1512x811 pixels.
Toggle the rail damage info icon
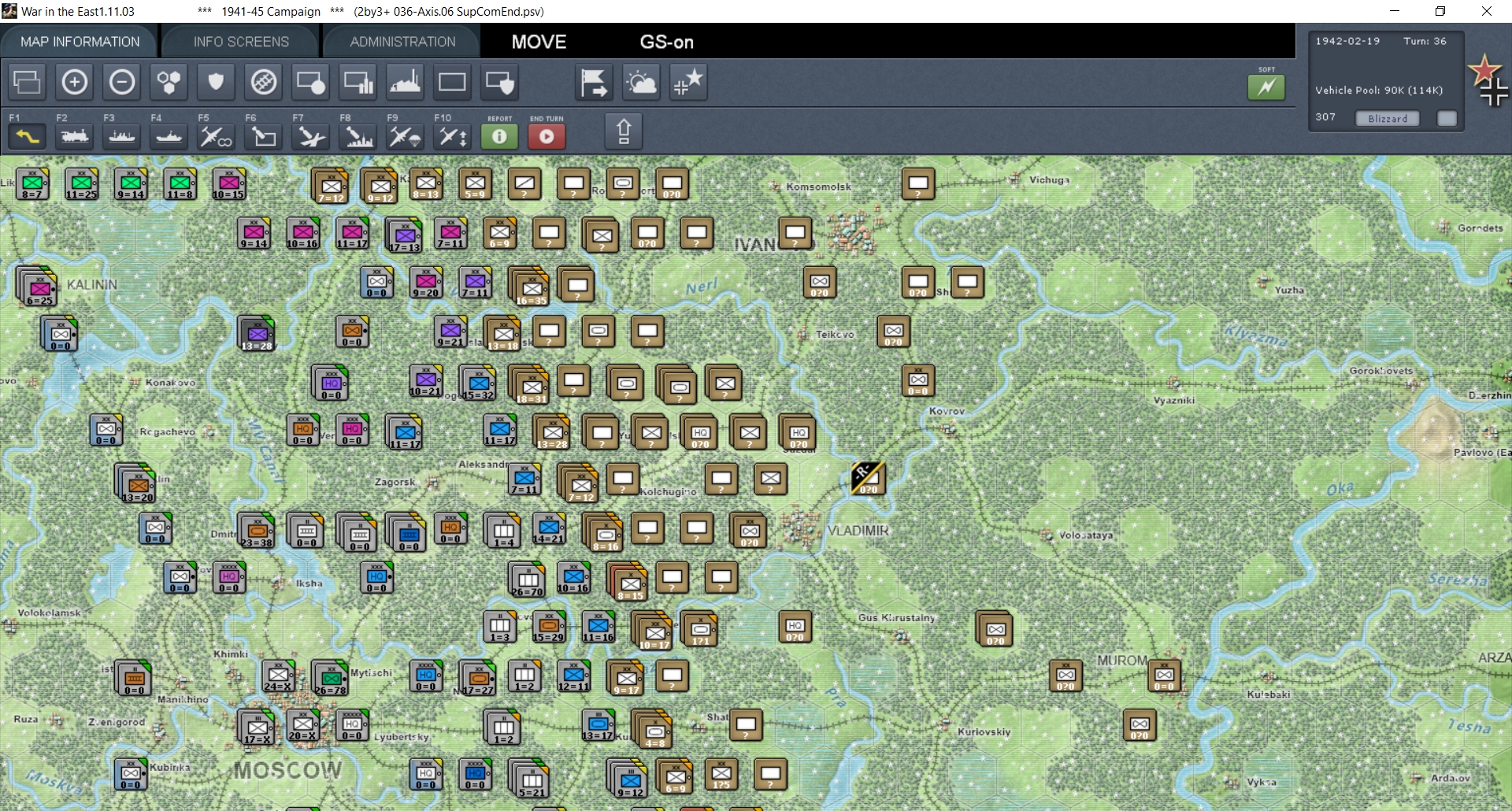264,82
